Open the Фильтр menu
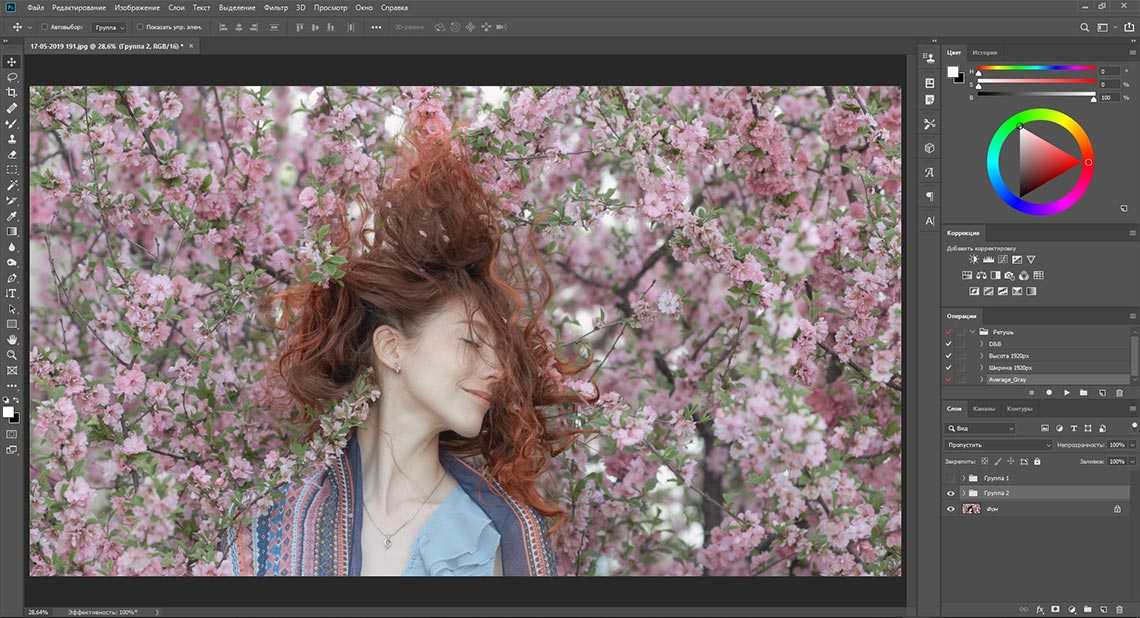The width and height of the screenshot is (1140, 618). click(x=275, y=7)
